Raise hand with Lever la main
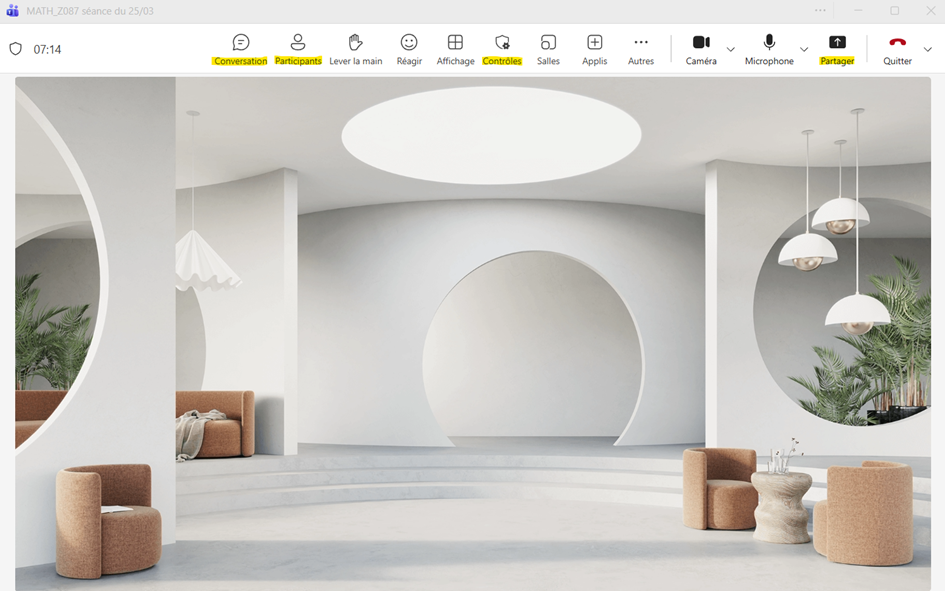945x591 pixels. [x=356, y=49]
